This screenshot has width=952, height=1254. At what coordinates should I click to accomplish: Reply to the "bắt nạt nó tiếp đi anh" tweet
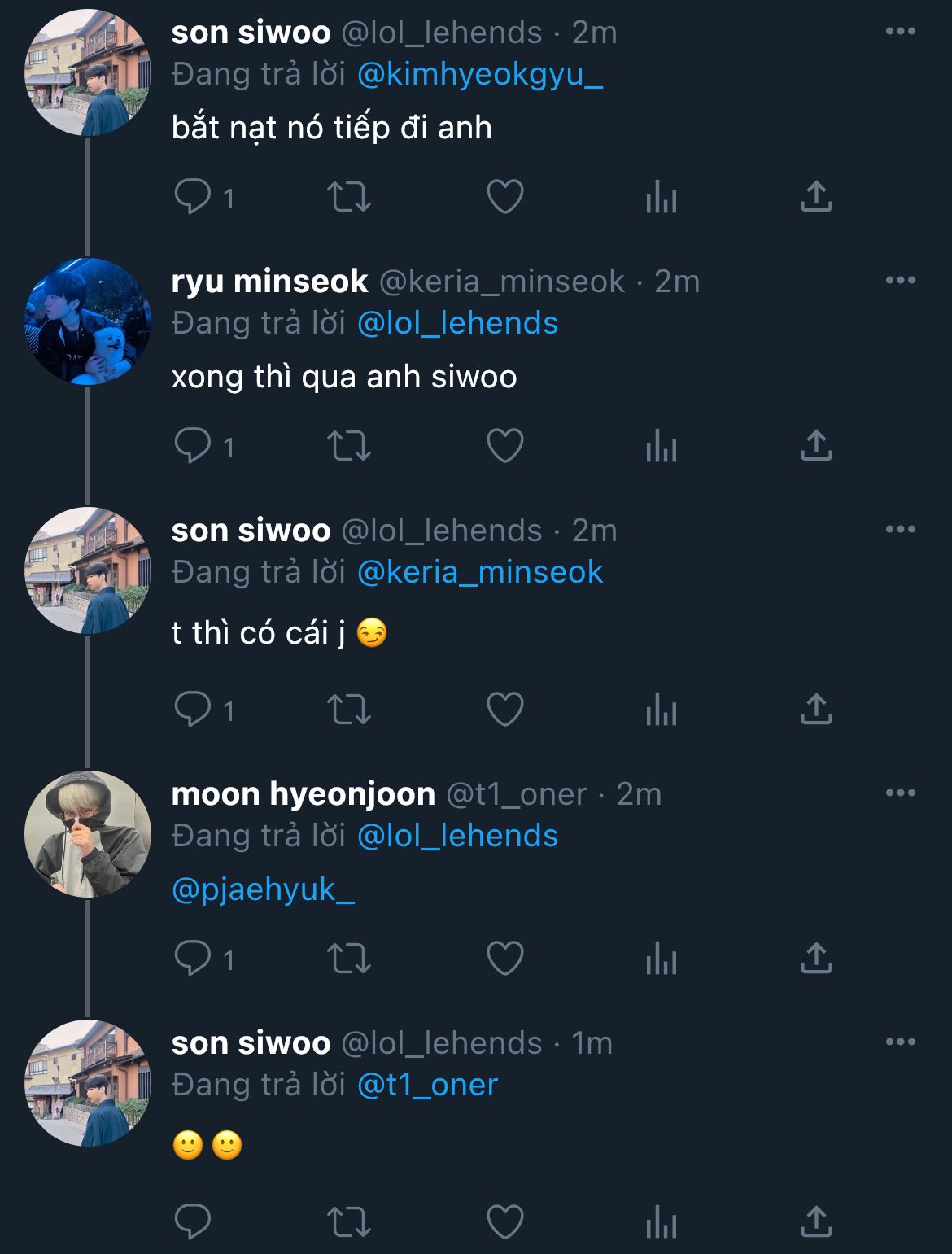coord(192,197)
